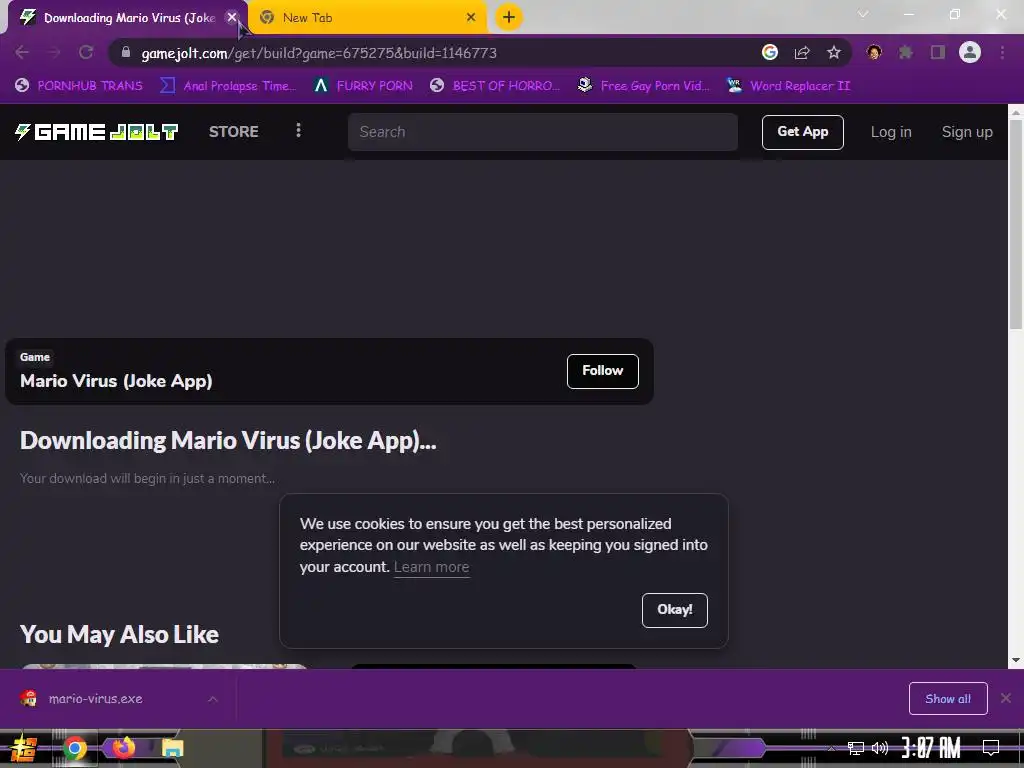This screenshot has width=1024, height=768.
Task: Click the volume speaker icon in tray
Action: (880, 748)
